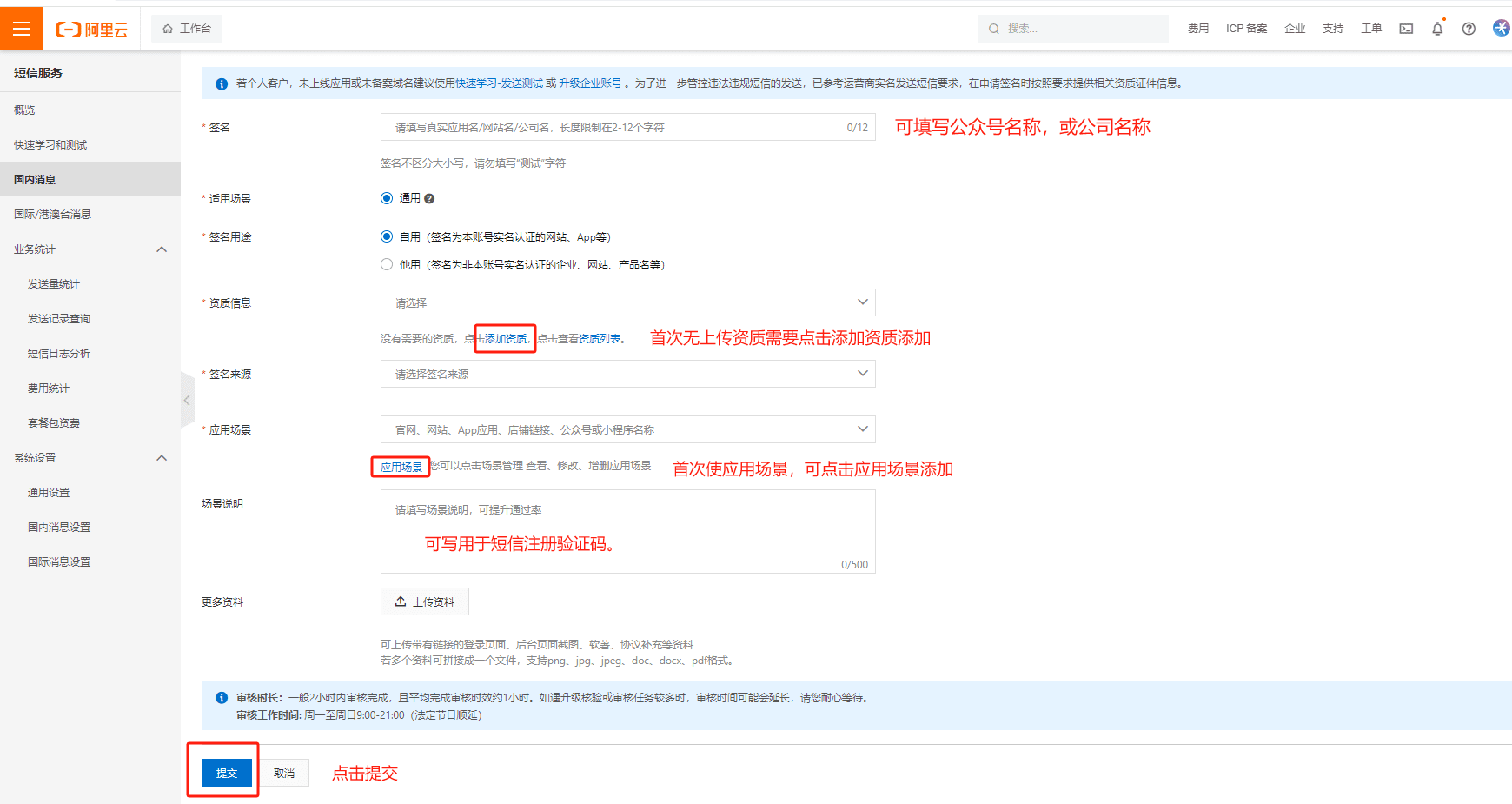Open the 应用场景 dropdown
Screen dimensions: 1512x804
coord(627,429)
